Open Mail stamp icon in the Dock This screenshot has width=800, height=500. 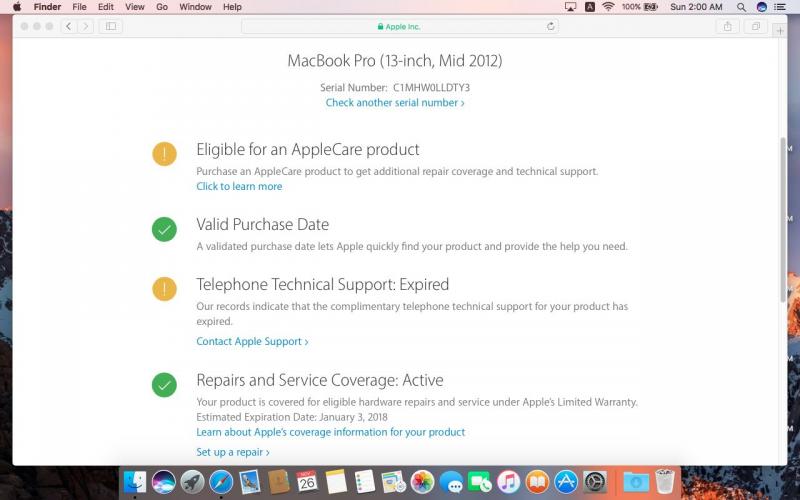pyautogui.click(x=249, y=482)
